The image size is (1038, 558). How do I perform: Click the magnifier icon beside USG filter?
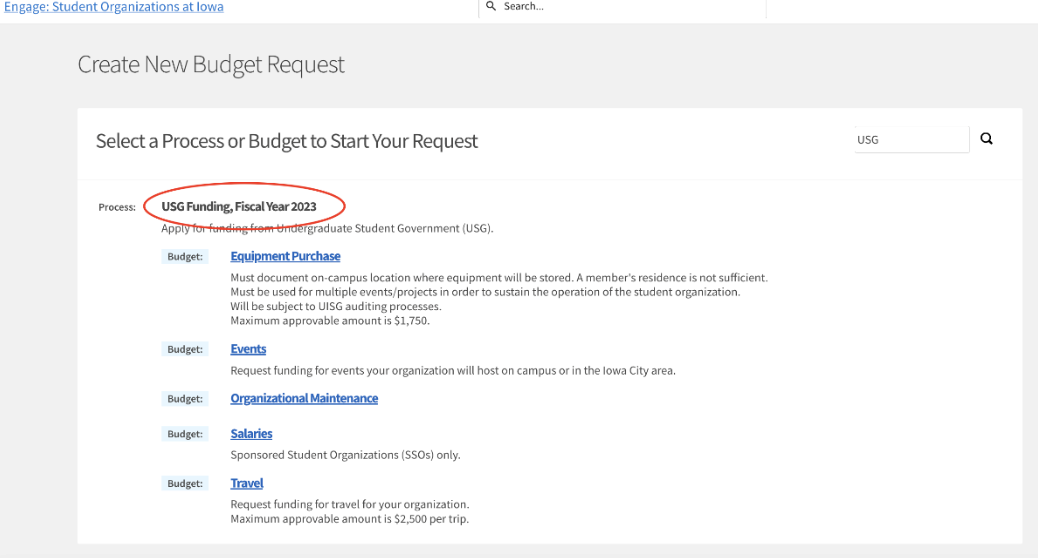tap(986, 139)
